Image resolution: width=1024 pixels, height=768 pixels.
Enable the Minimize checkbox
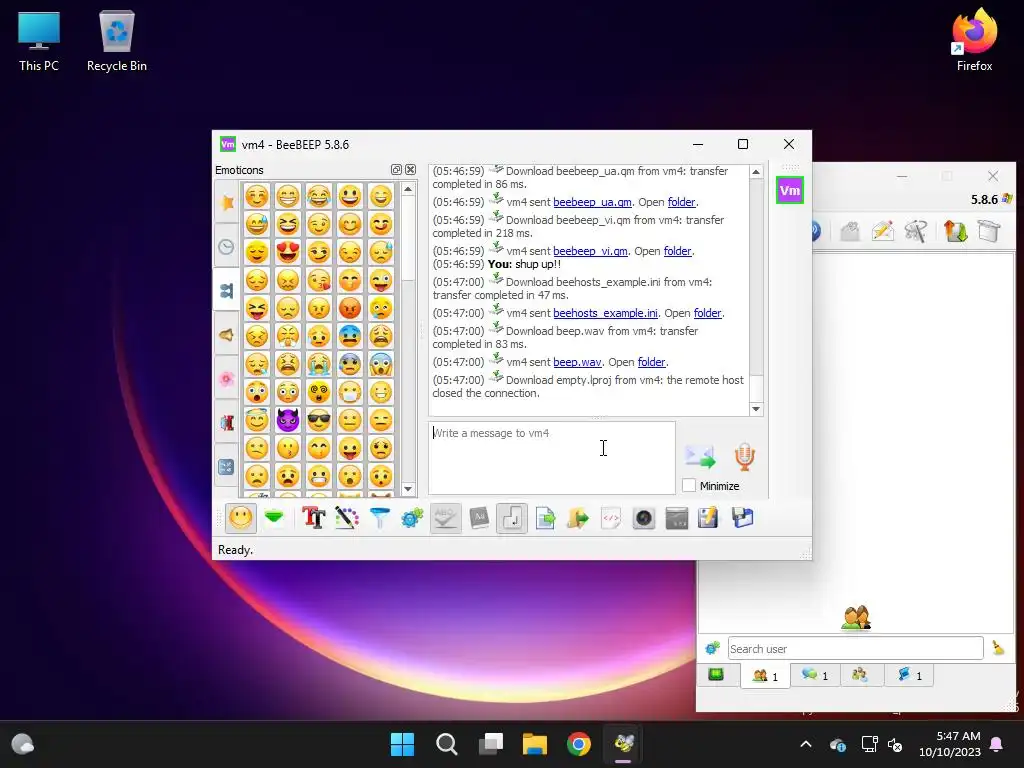coord(689,485)
